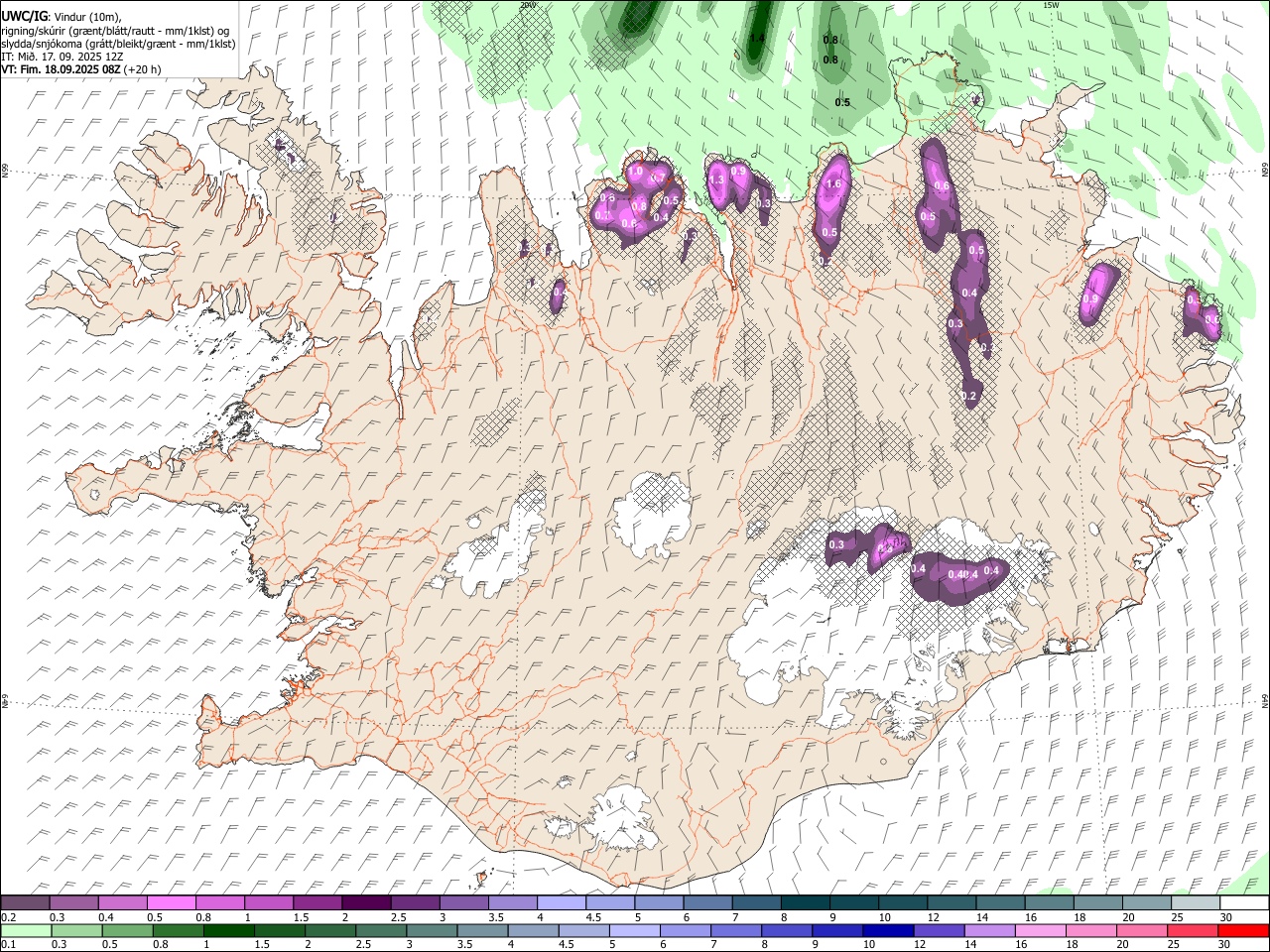Select the bright pink snow swatch between 0.5 and 0.8

pyautogui.click(x=172, y=902)
